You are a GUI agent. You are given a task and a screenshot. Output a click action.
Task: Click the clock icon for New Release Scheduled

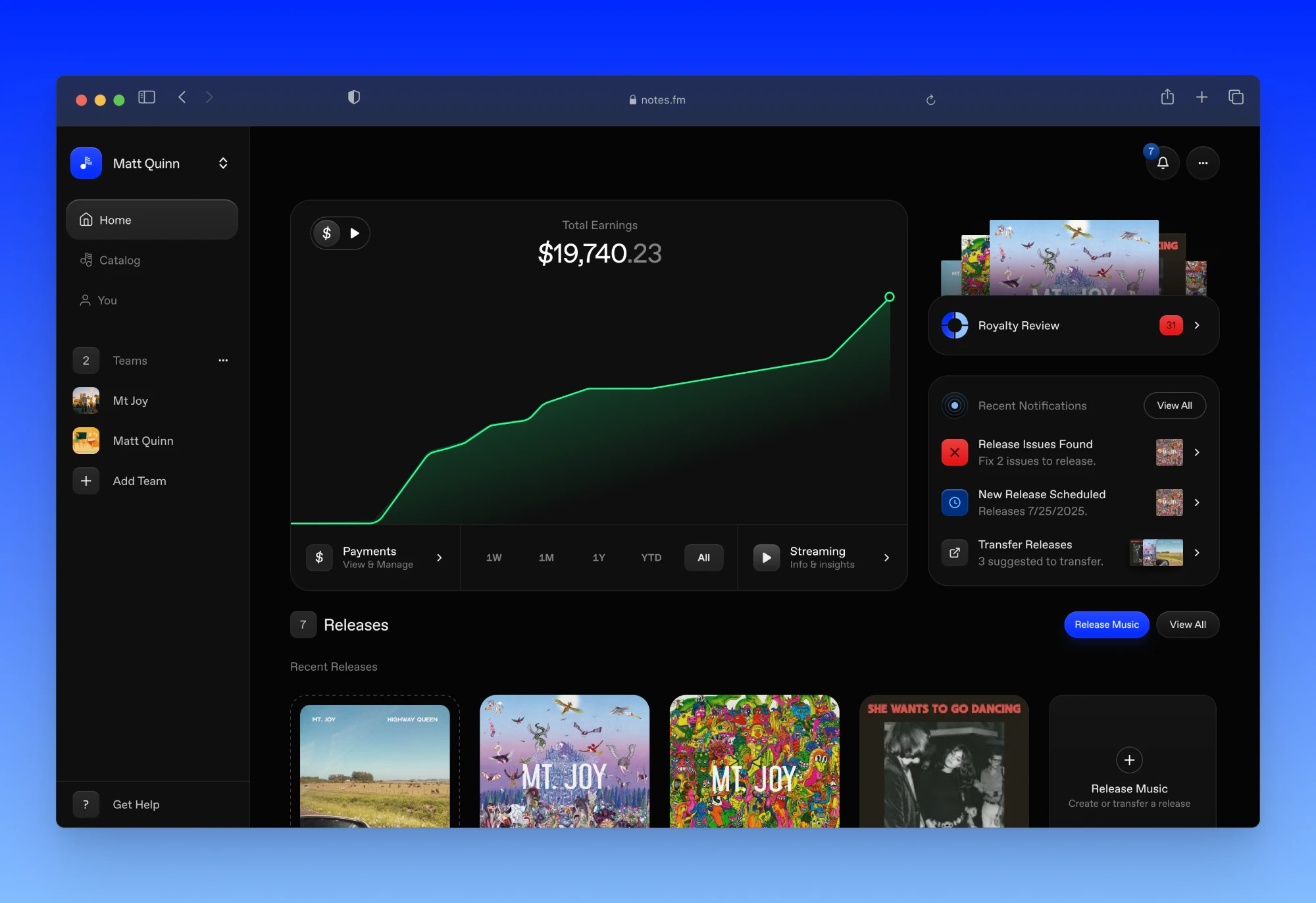pyautogui.click(x=955, y=502)
